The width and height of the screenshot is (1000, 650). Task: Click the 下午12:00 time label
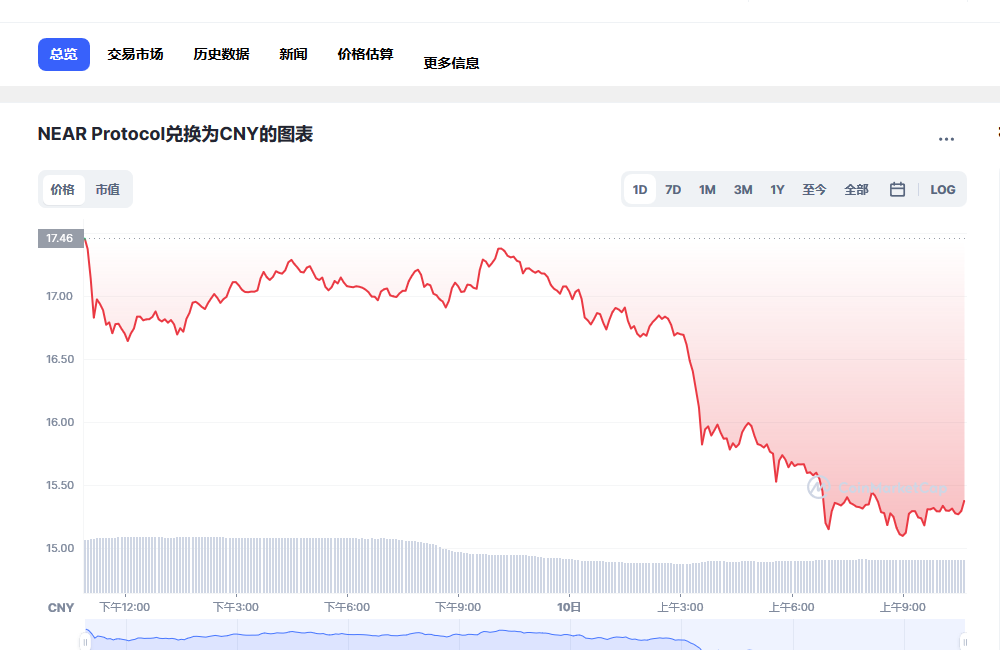tap(124, 607)
